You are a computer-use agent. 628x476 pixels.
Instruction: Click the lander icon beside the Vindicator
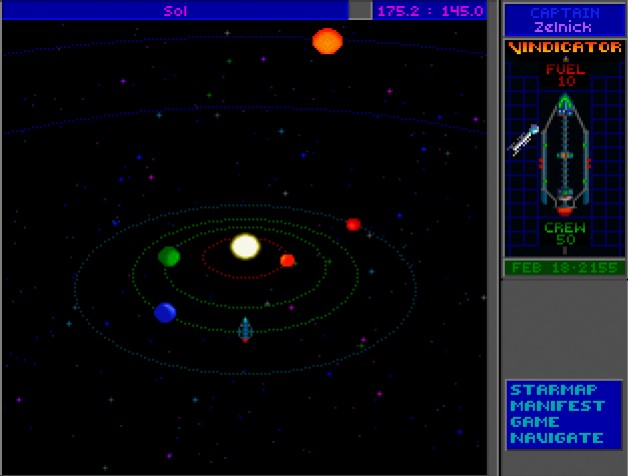(524, 139)
